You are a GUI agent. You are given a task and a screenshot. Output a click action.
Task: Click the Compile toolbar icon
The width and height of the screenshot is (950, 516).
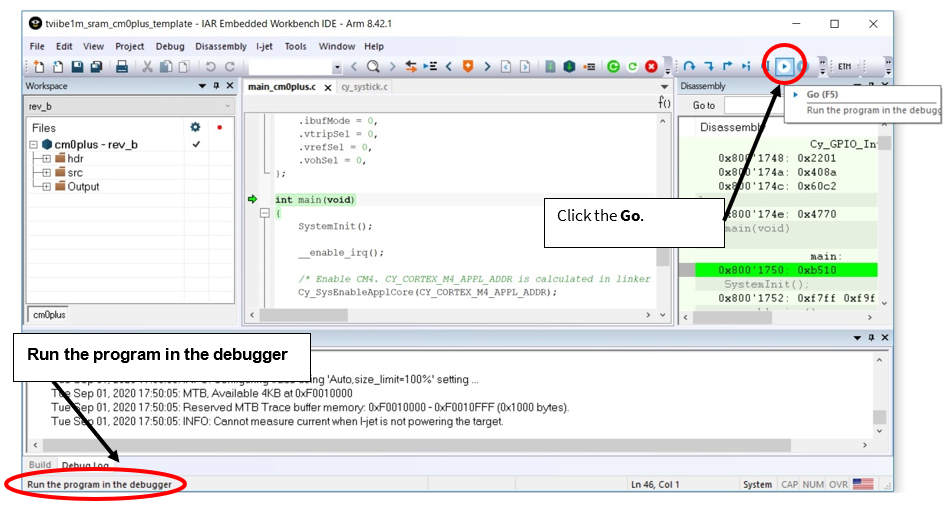point(550,67)
